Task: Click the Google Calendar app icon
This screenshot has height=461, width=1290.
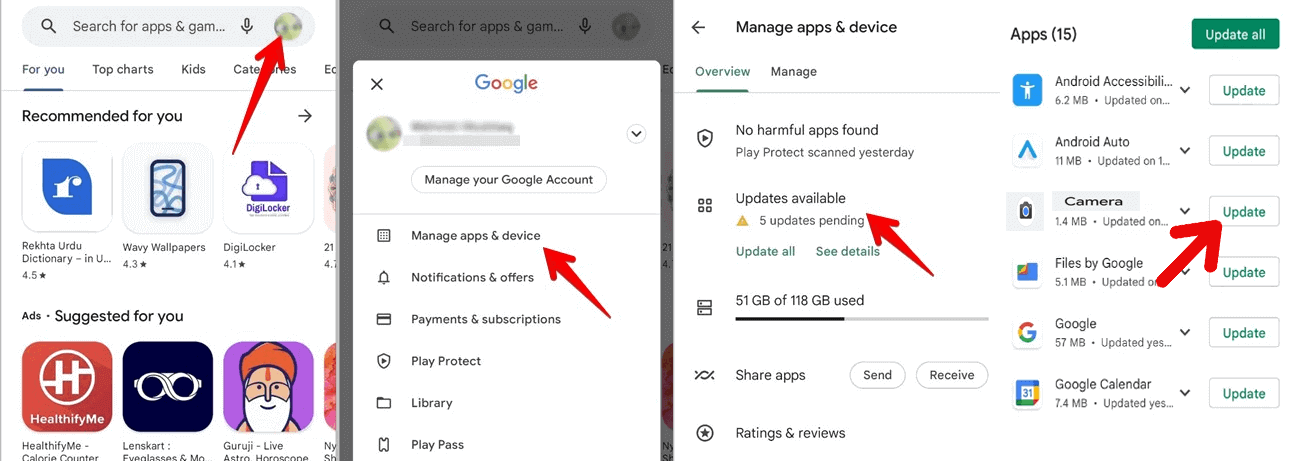Action: click(x=1028, y=393)
